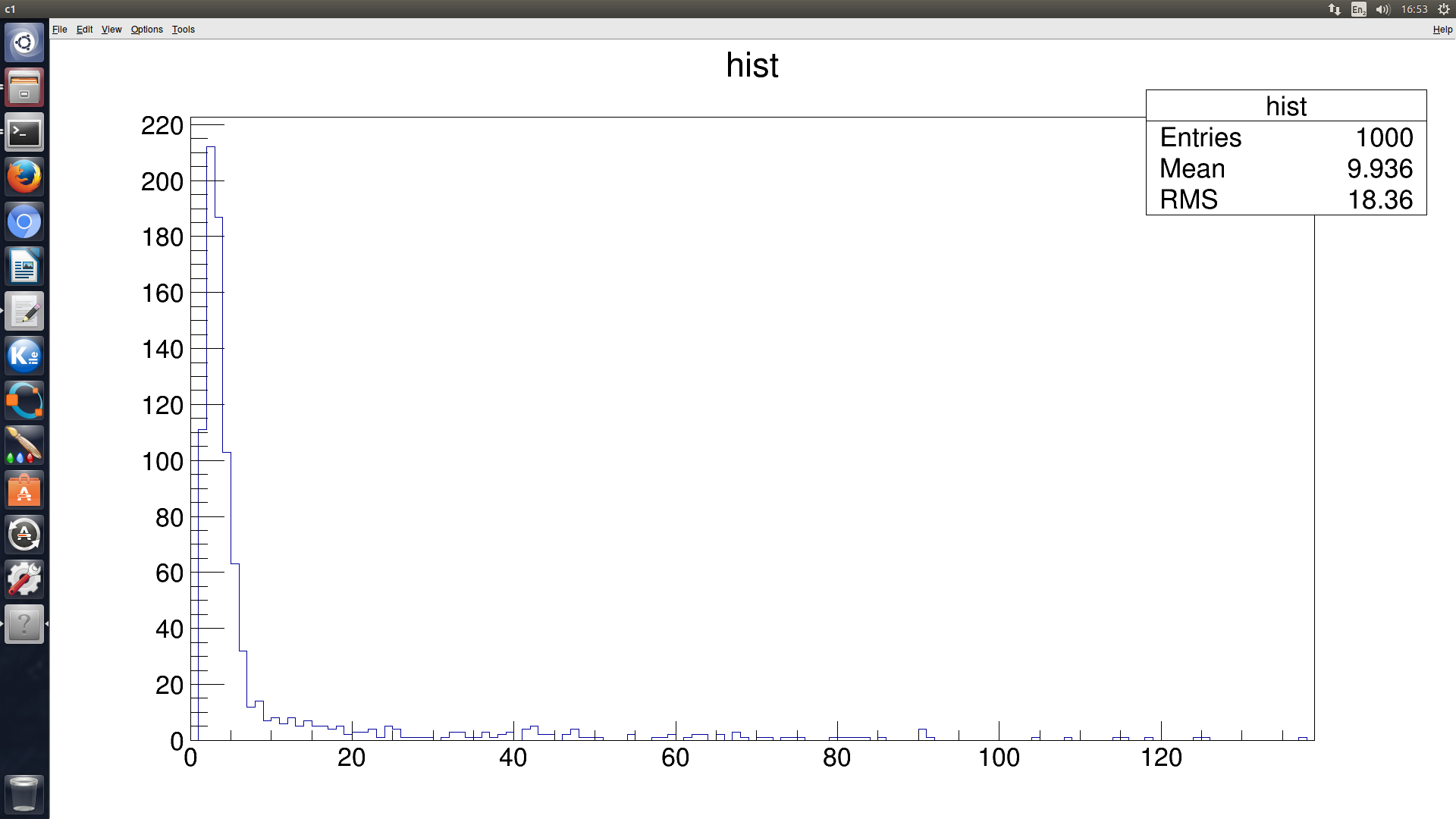The image size is (1456, 819).
Task: Open the Edit menu
Action: click(84, 30)
